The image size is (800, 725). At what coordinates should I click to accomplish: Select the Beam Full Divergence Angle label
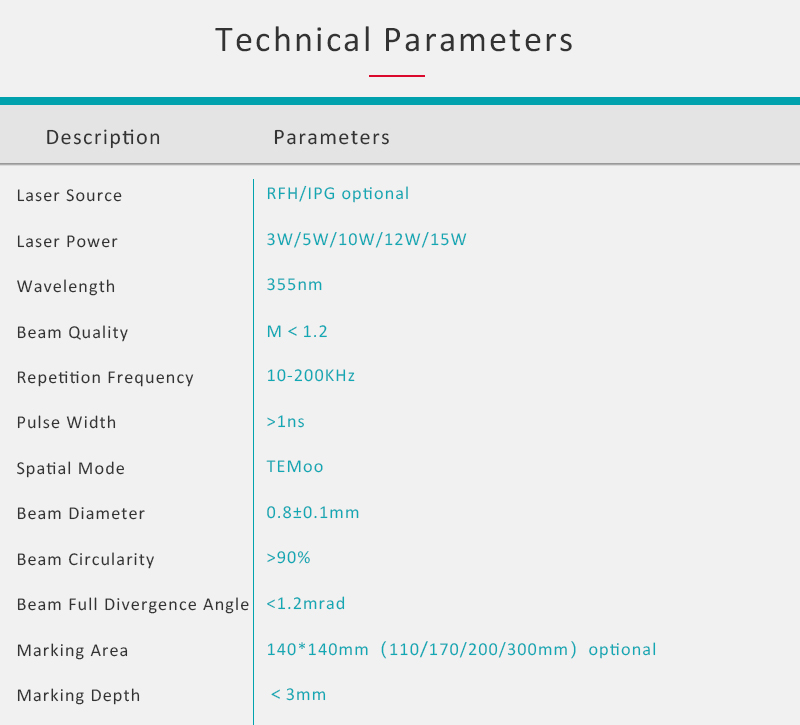pyautogui.click(x=133, y=604)
